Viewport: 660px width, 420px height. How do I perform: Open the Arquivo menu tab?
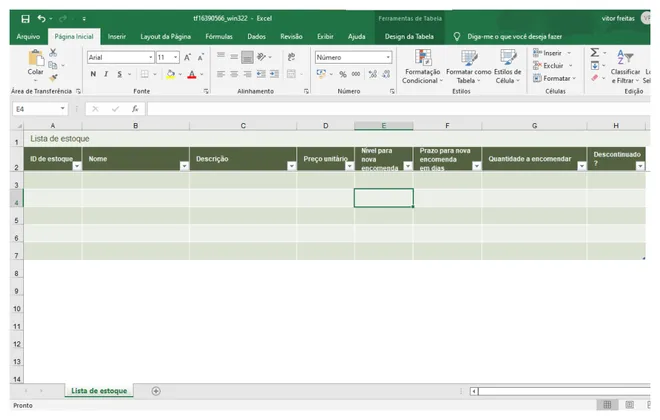coord(28,37)
